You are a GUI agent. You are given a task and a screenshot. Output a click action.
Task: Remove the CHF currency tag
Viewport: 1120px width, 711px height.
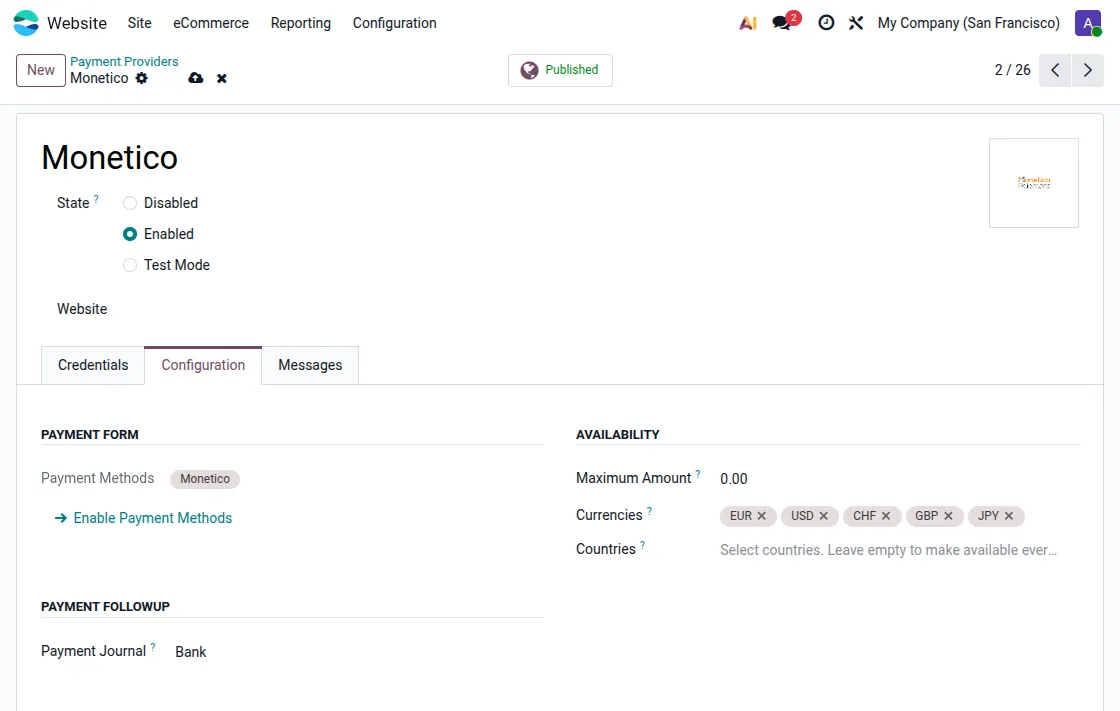(x=886, y=516)
